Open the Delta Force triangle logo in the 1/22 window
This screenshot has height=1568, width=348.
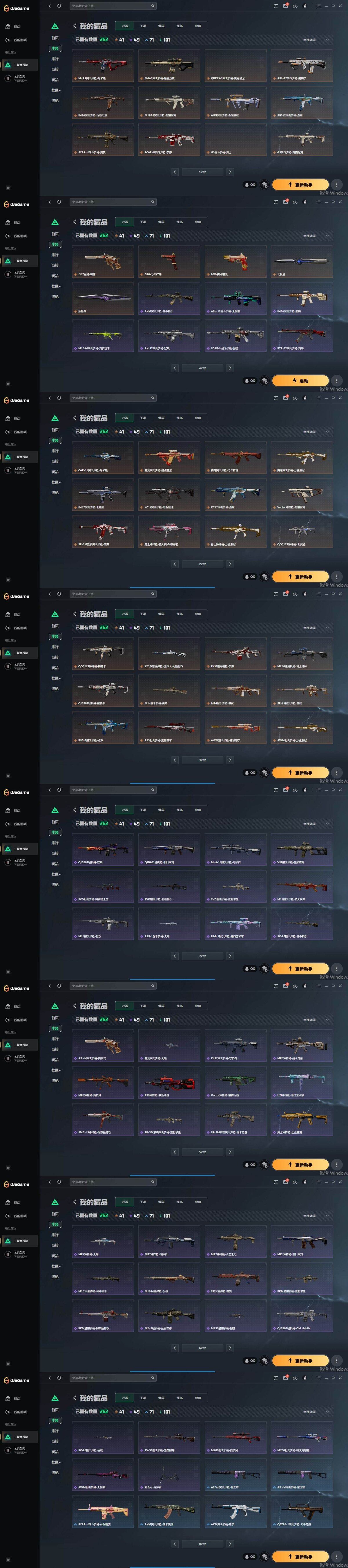point(55,26)
